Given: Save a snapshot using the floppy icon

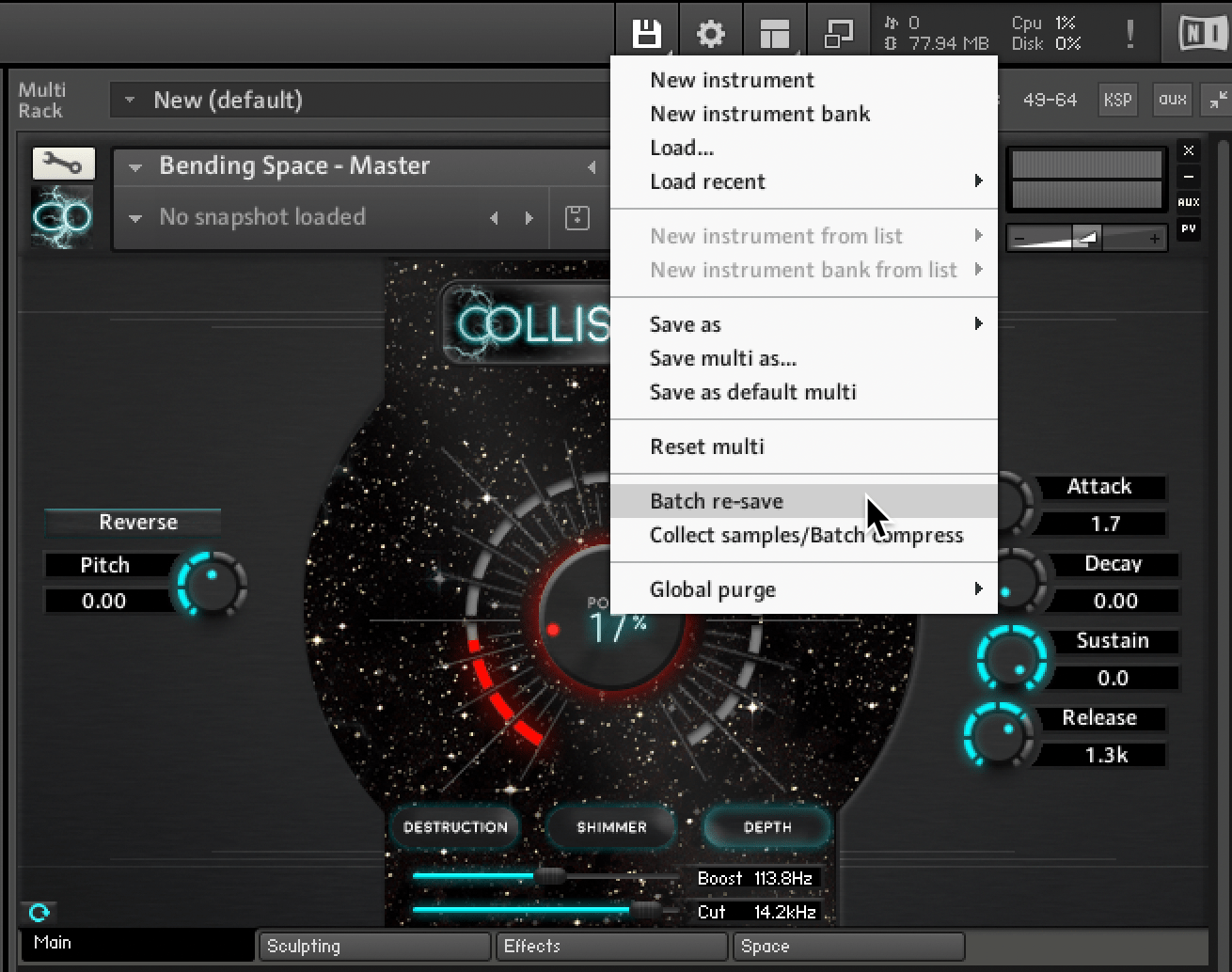Looking at the screenshot, I should 577,217.
